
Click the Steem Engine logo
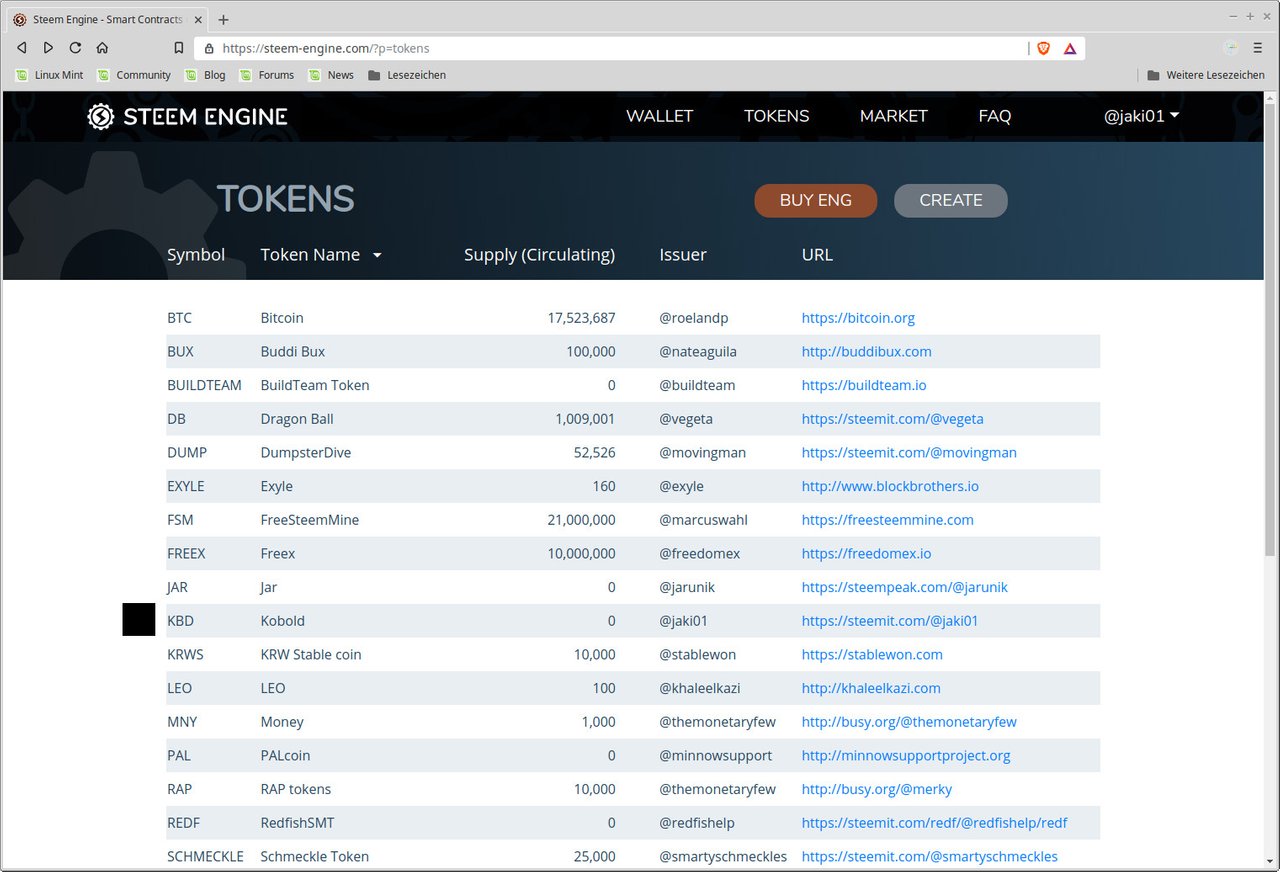tap(187, 116)
